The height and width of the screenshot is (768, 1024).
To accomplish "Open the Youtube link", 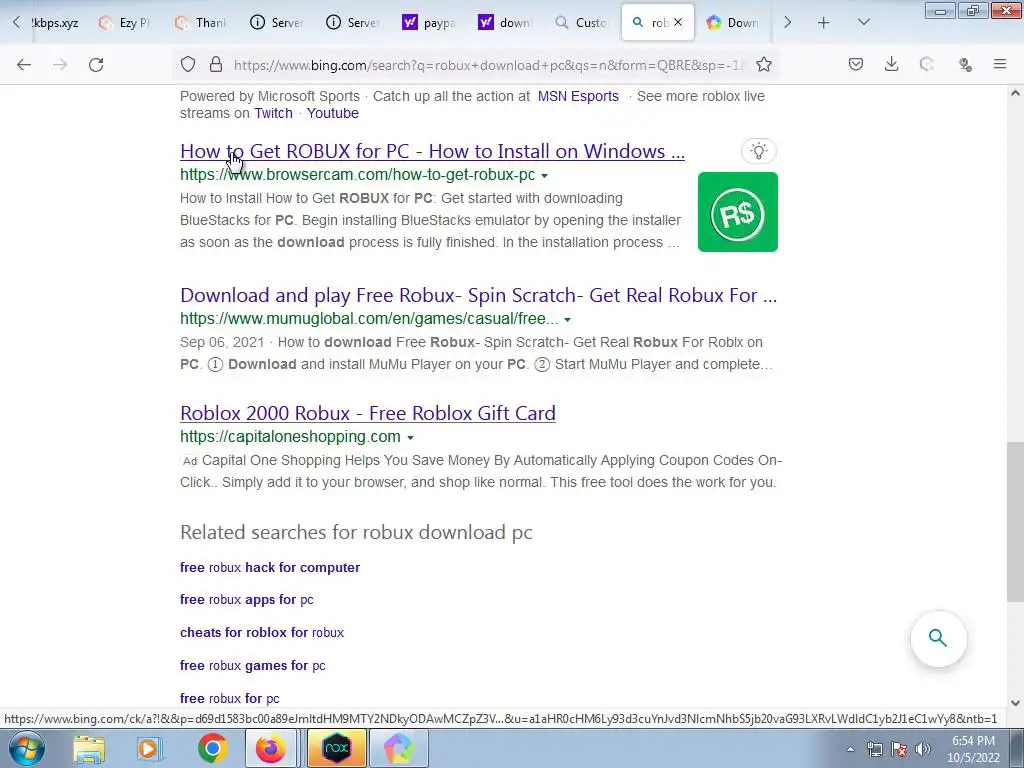I will pyautogui.click(x=332, y=113).
